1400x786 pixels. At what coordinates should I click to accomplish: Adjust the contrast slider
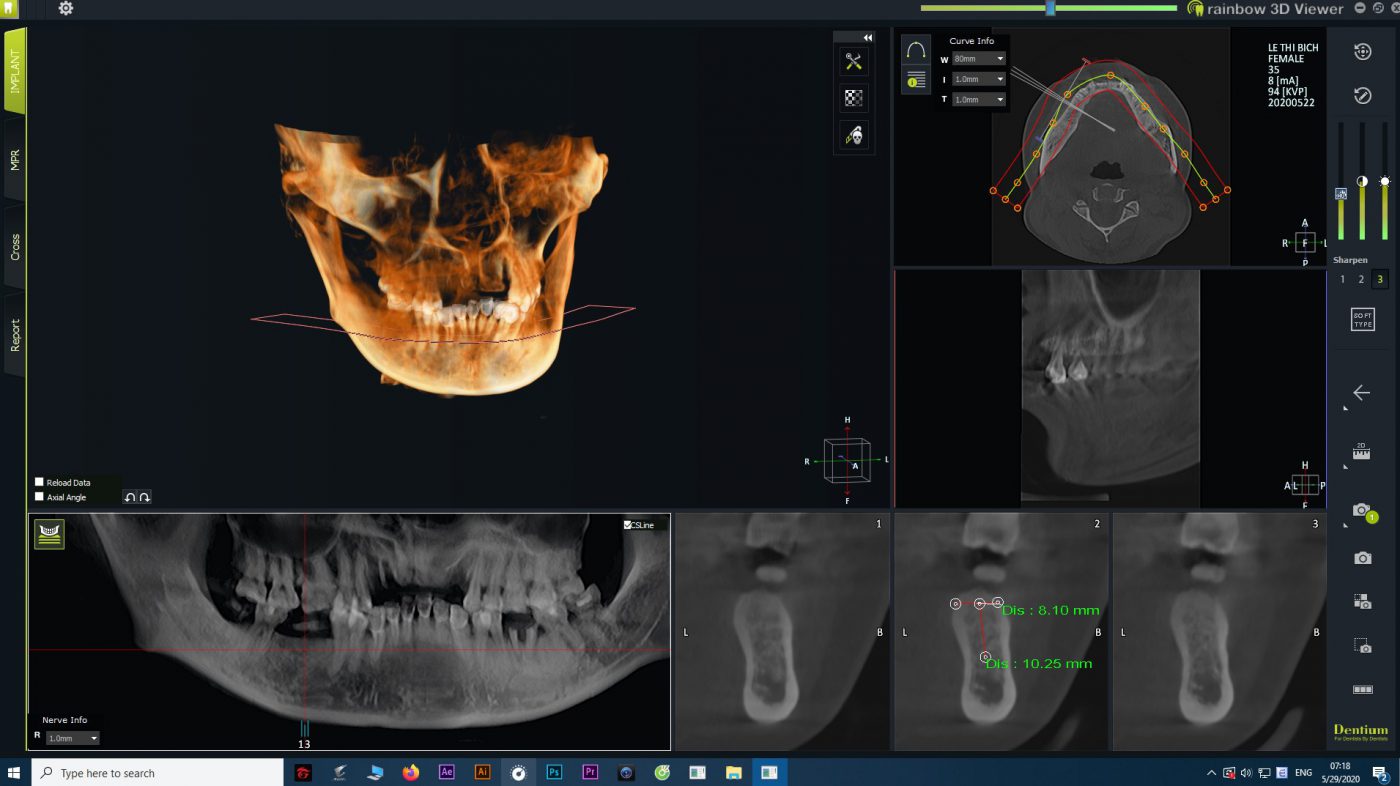click(x=1362, y=182)
